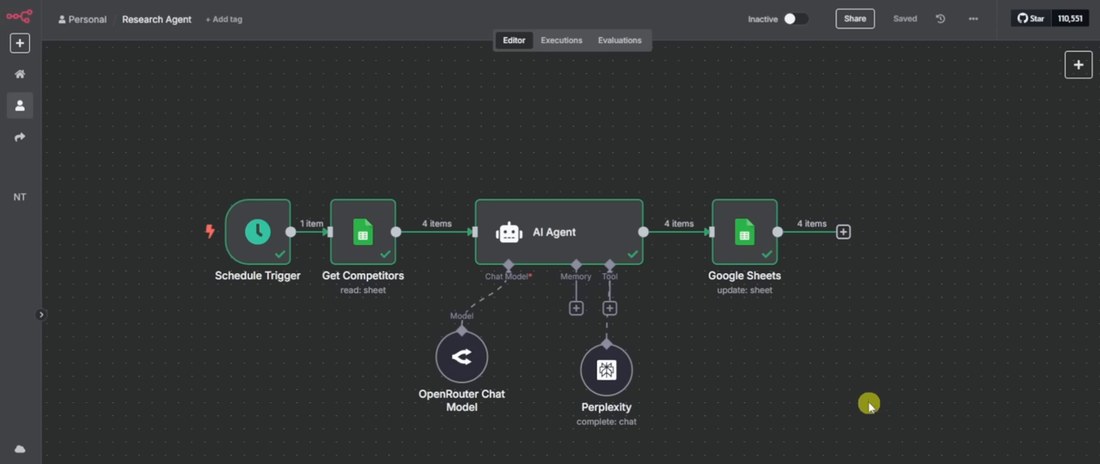Click the Get Competitors output handle
This screenshot has height=464, width=1100.
coord(396,232)
